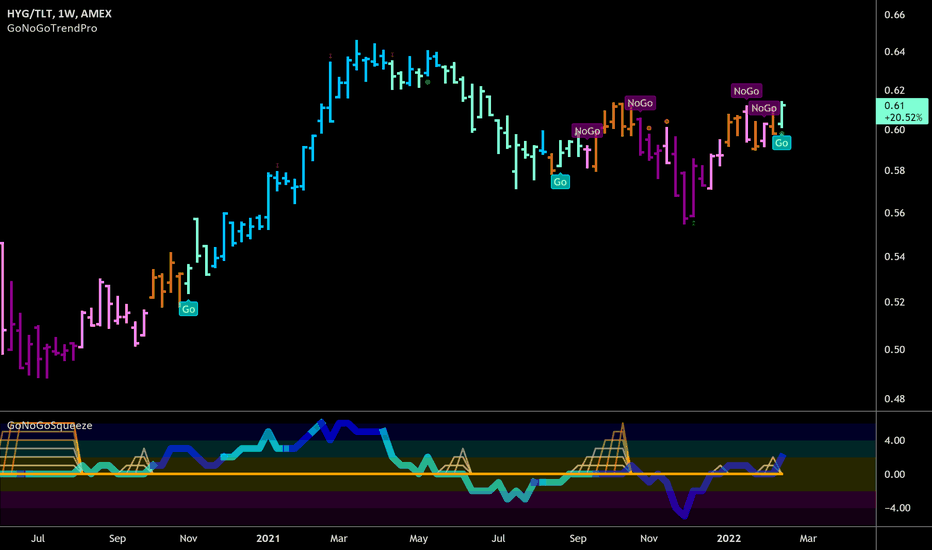932x550 pixels.
Task: Click the NoGo label near Oct 2021
Action: [640, 103]
